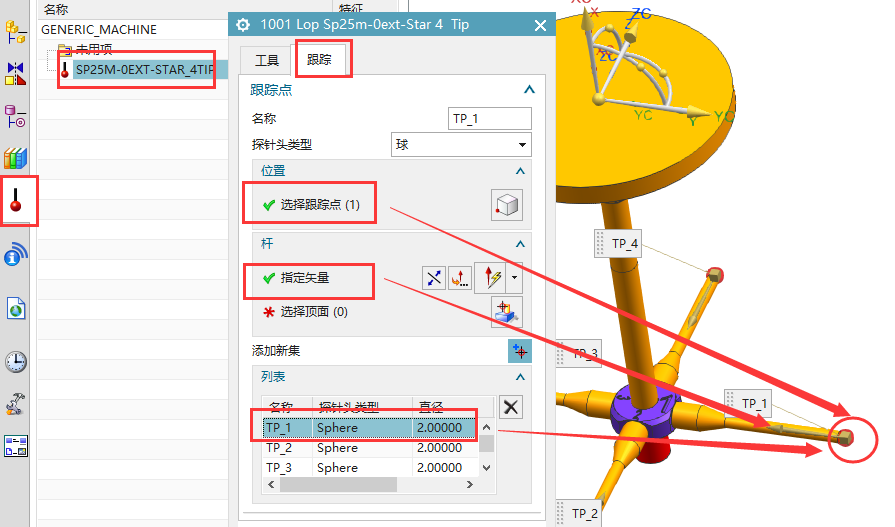
Task: Click the point dialog cube icon
Action: coord(507,205)
